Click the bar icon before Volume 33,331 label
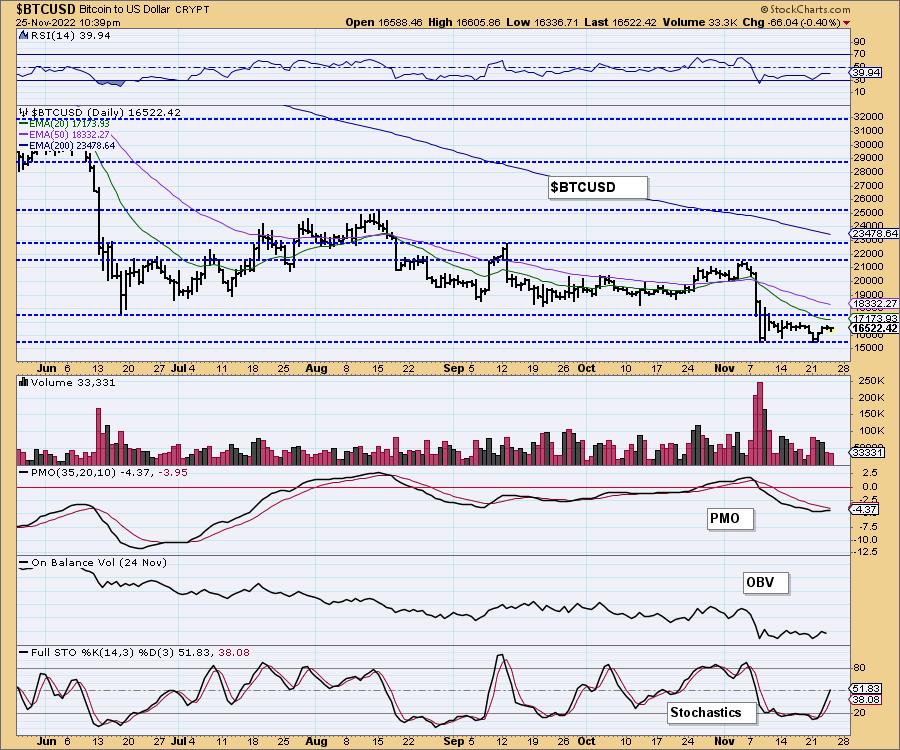 tap(24, 382)
